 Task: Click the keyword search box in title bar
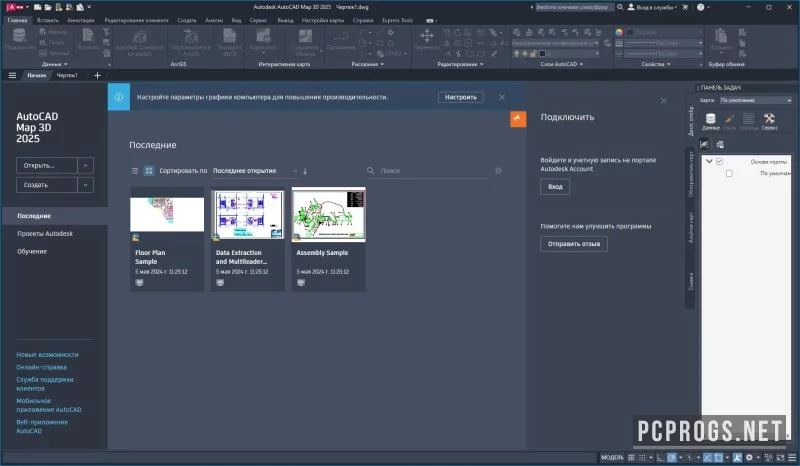pyautogui.click(x=574, y=7)
